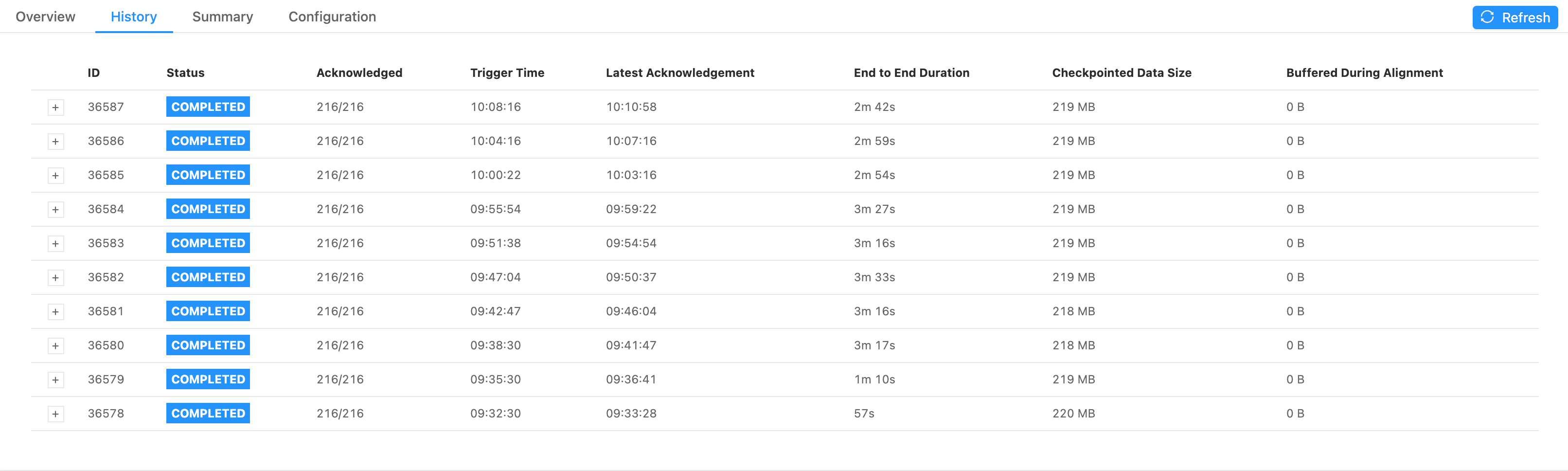Image resolution: width=1568 pixels, height=471 pixels.
Task: Expand checkpoint 36578 row details
Action: (x=55, y=415)
